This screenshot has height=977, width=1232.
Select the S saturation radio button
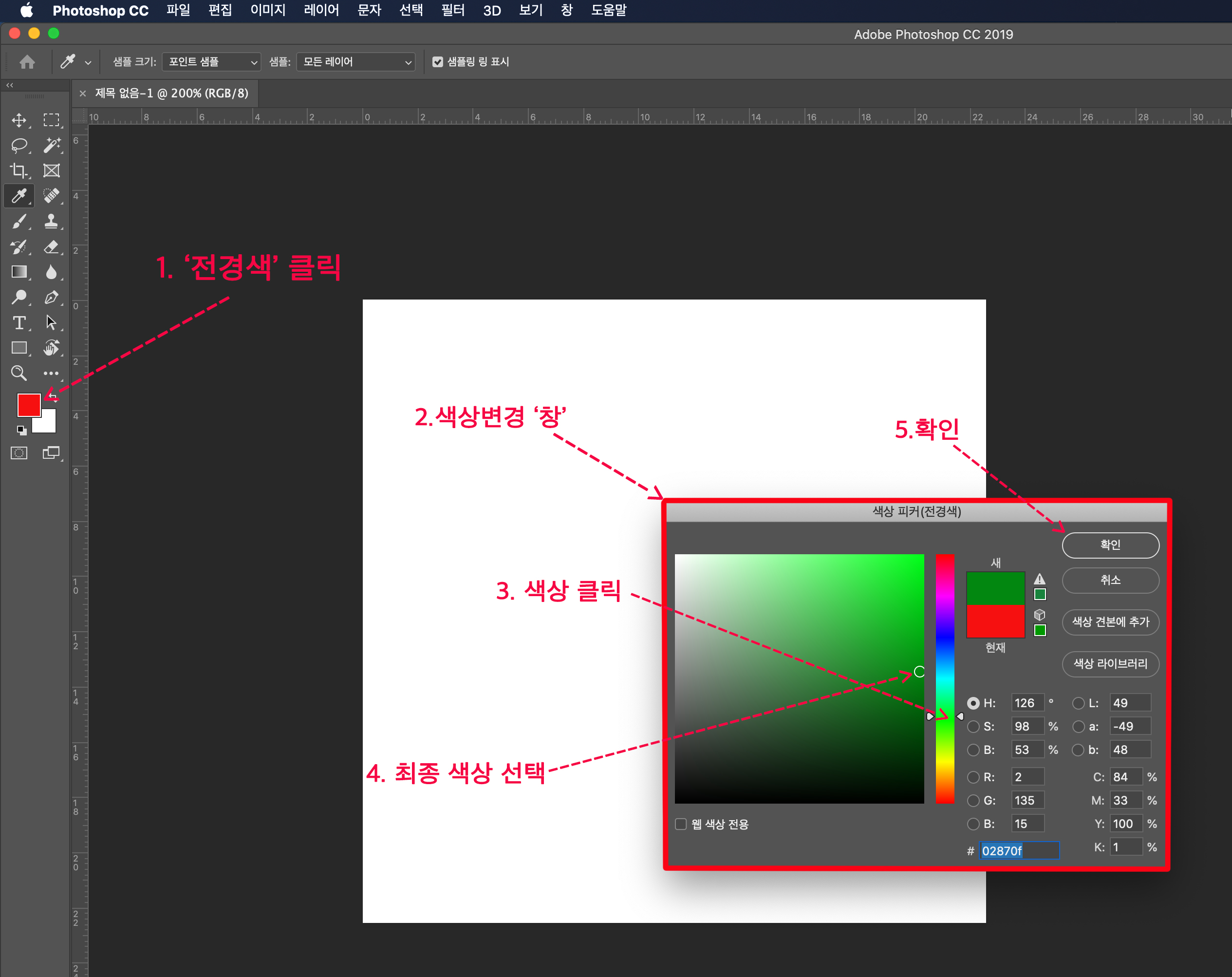973,727
